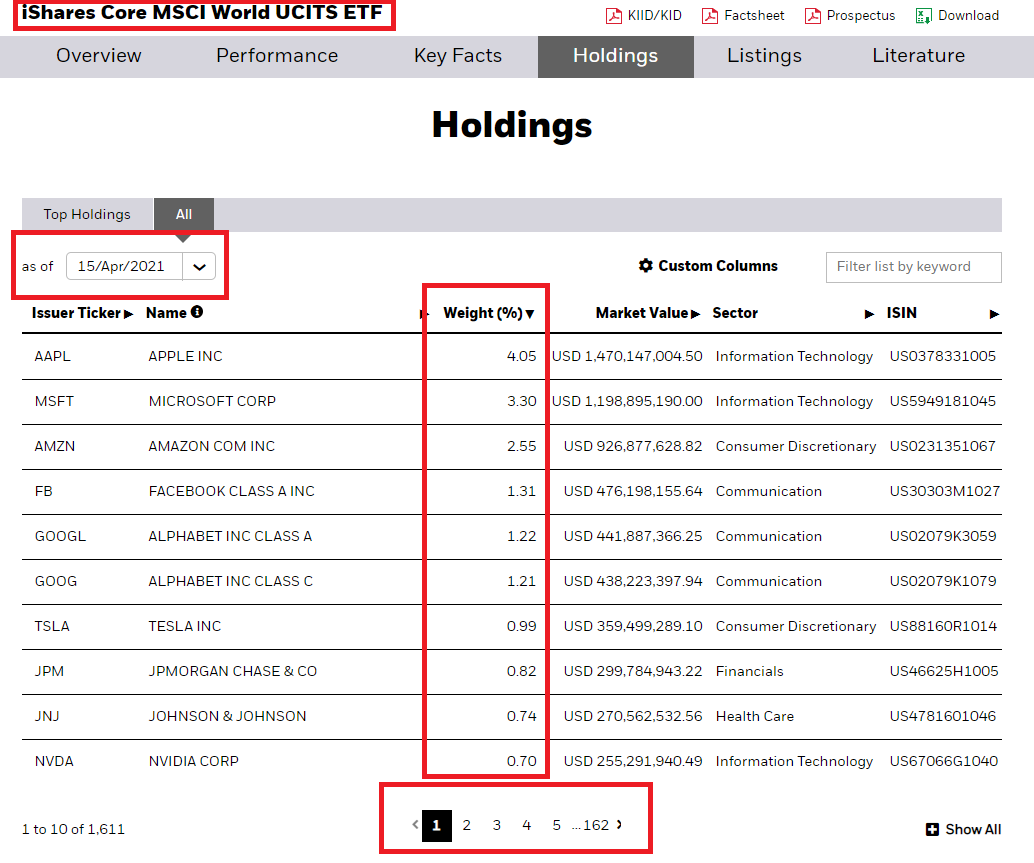The height and width of the screenshot is (863, 1034).
Task: Select FACEBOOK CLASS A INC row name
Action: pyautogui.click(x=231, y=491)
